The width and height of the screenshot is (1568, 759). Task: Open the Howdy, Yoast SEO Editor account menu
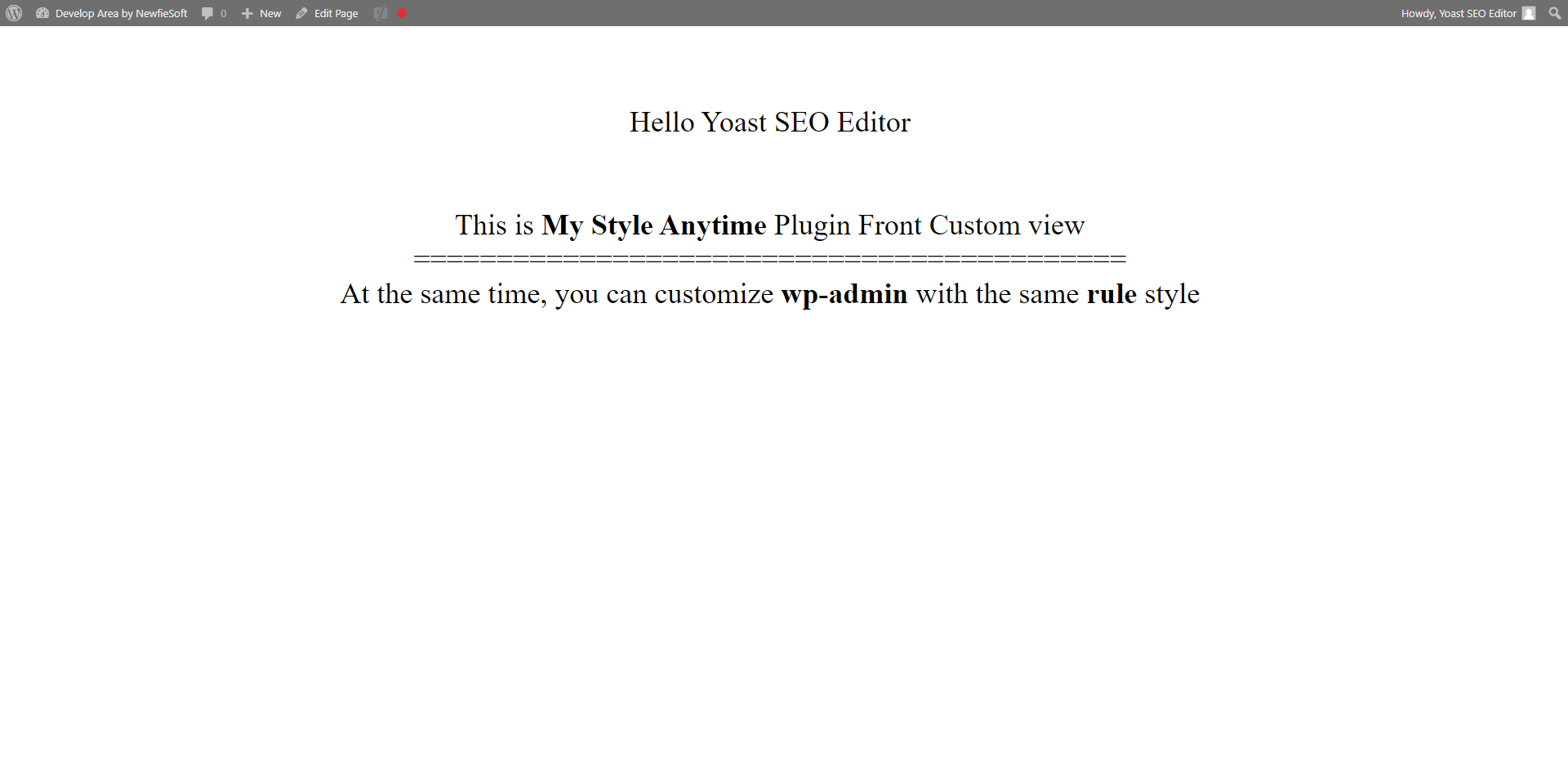[x=1468, y=13]
